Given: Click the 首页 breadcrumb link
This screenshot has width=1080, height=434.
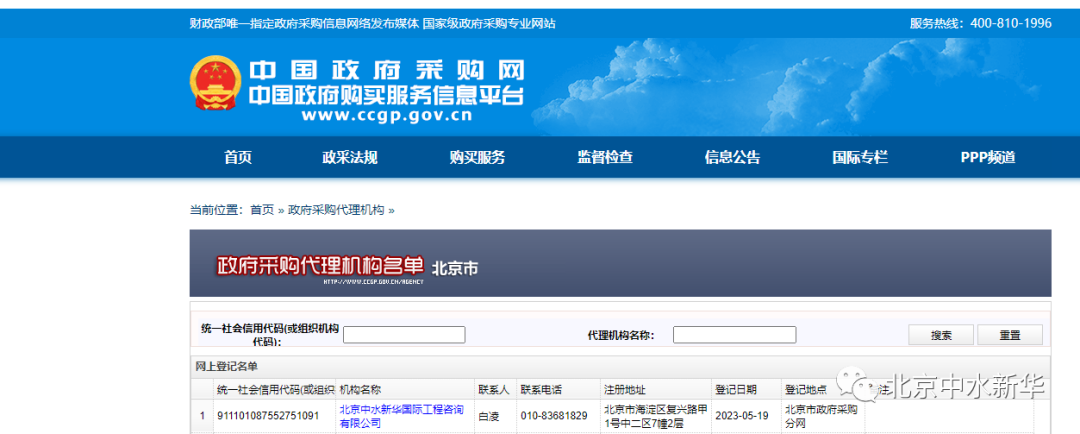Looking at the screenshot, I should pos(262,210).
